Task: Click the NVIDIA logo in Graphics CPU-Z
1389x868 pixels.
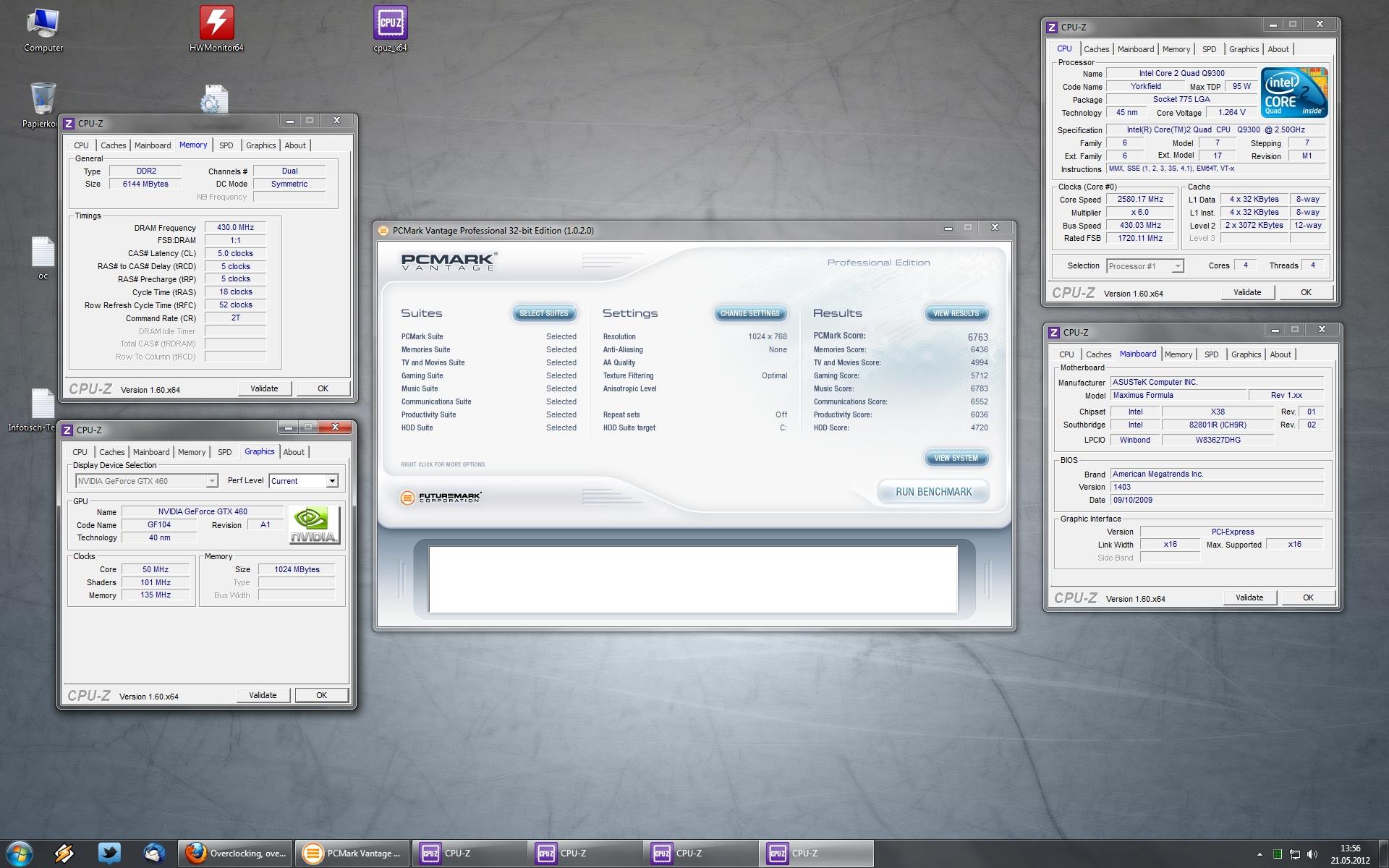Action: [314, 524]
